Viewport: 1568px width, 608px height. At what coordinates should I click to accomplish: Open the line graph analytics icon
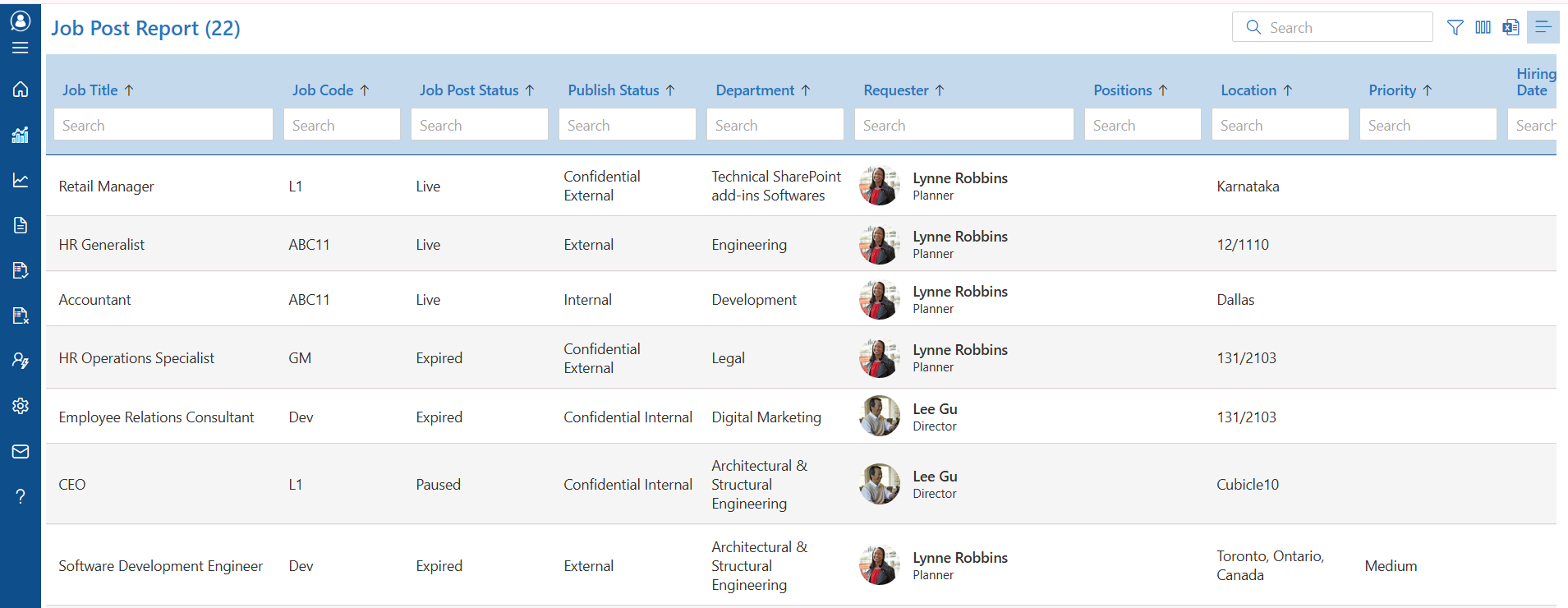click(x=21, y=180)
